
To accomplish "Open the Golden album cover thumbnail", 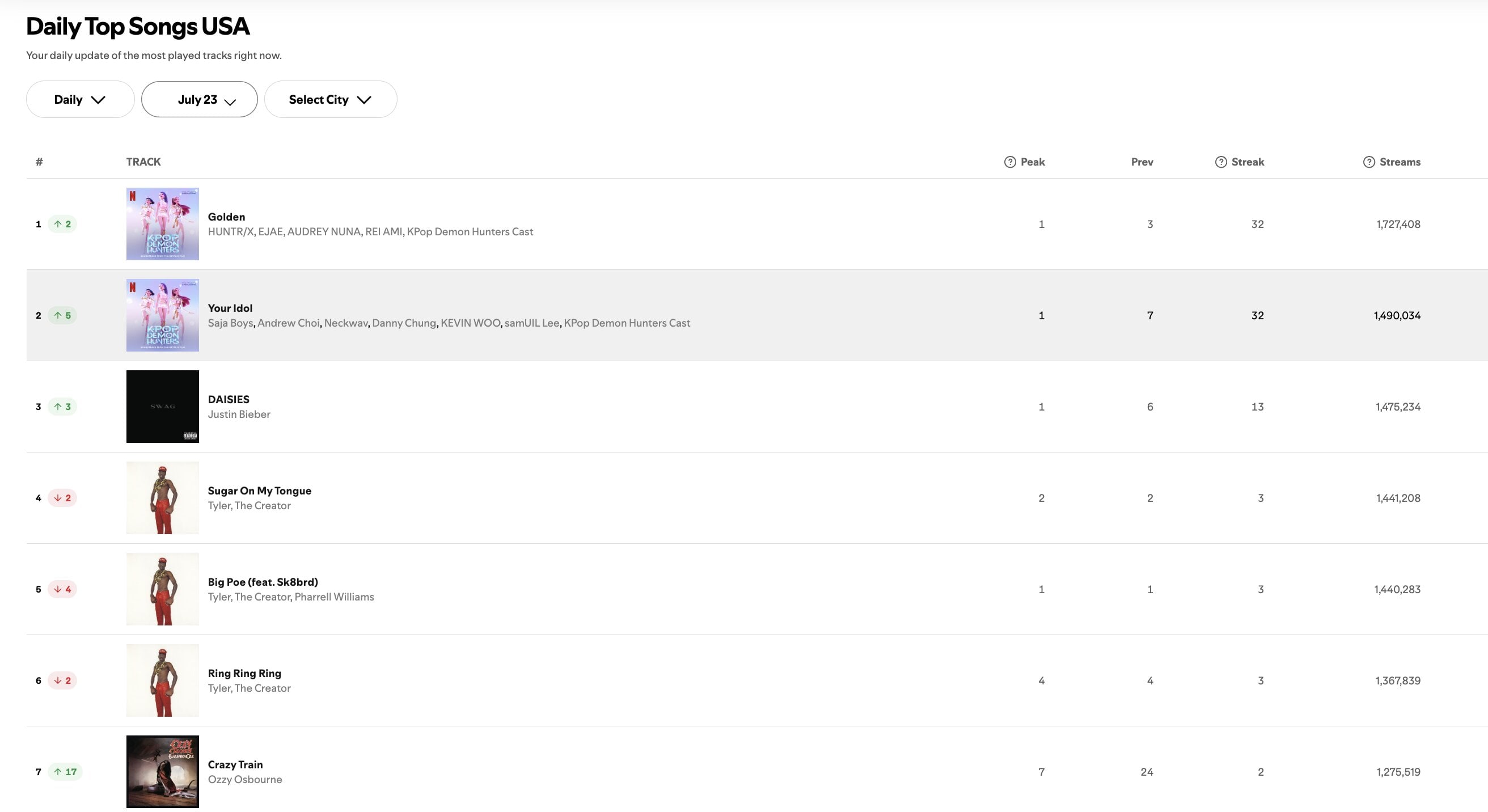I will click(162, 224).
